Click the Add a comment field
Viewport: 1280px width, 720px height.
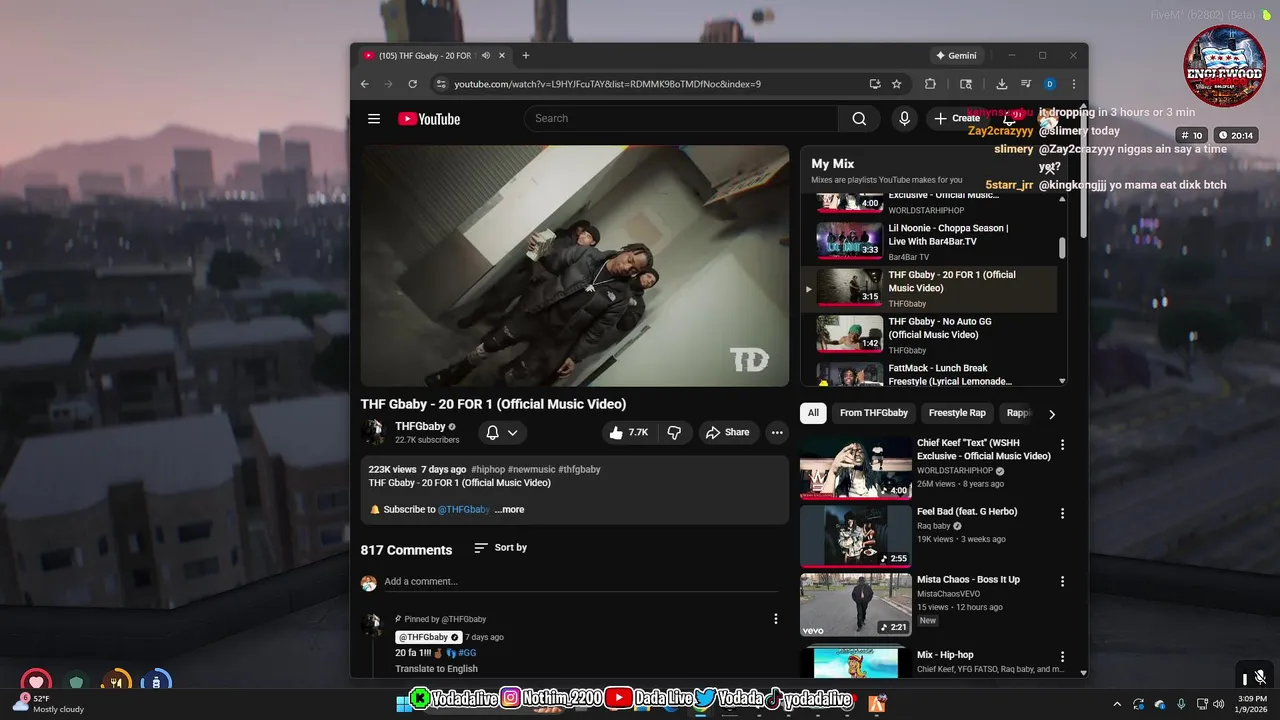pos(581,582)
